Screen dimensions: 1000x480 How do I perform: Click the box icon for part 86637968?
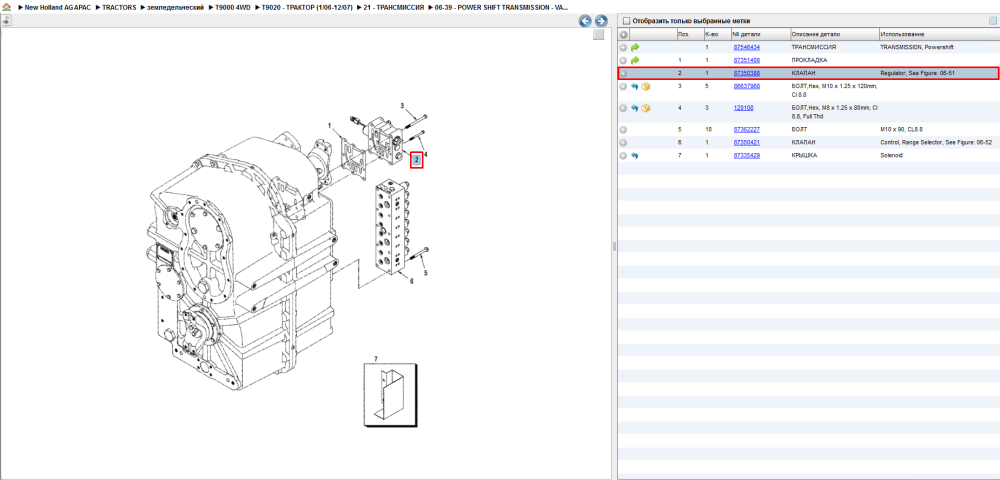(x=645, y=86)
